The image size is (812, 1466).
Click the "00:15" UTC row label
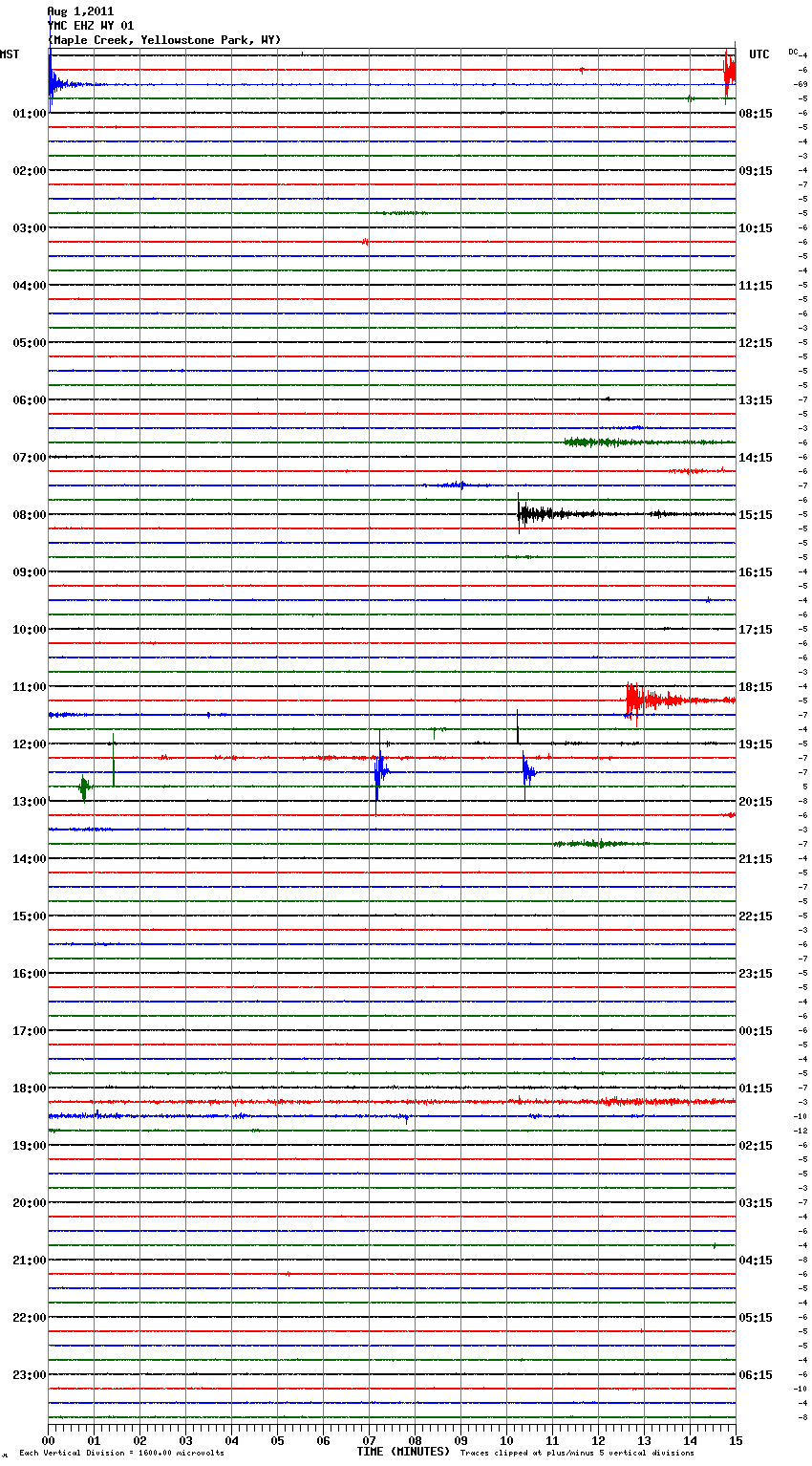tap(756, 1031)
